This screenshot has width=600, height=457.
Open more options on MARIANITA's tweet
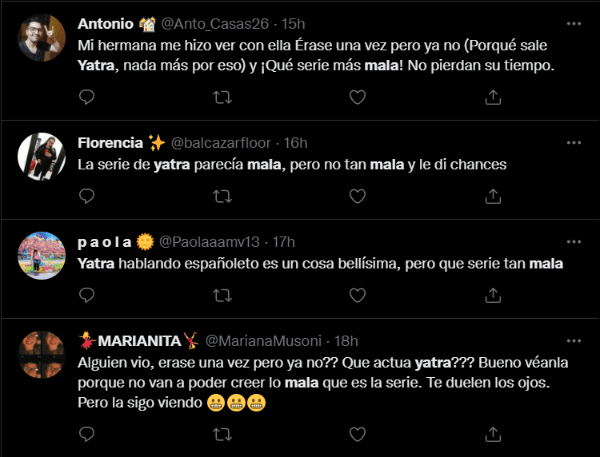point(573,341)
